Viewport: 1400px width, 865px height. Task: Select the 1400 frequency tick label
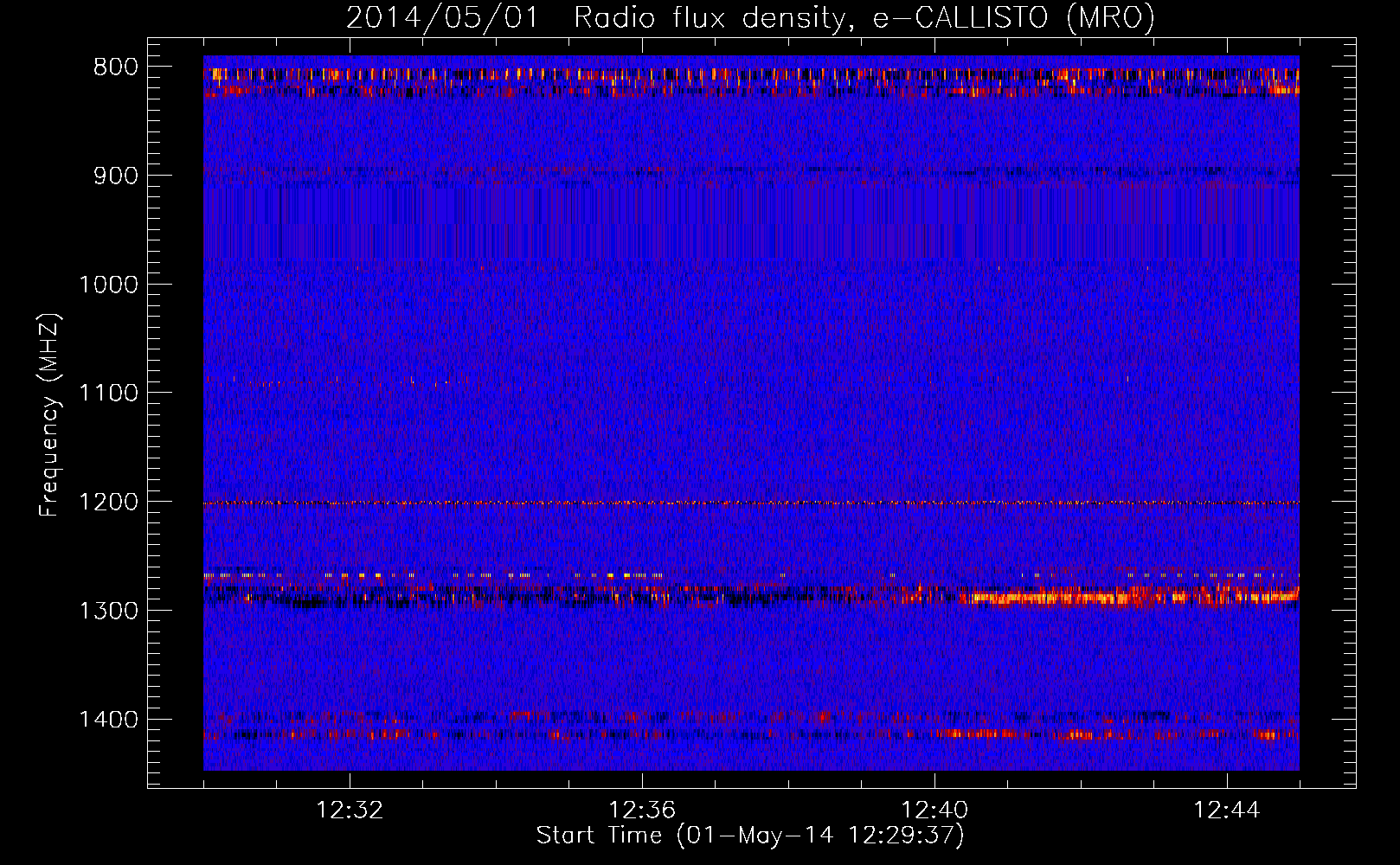108,720
